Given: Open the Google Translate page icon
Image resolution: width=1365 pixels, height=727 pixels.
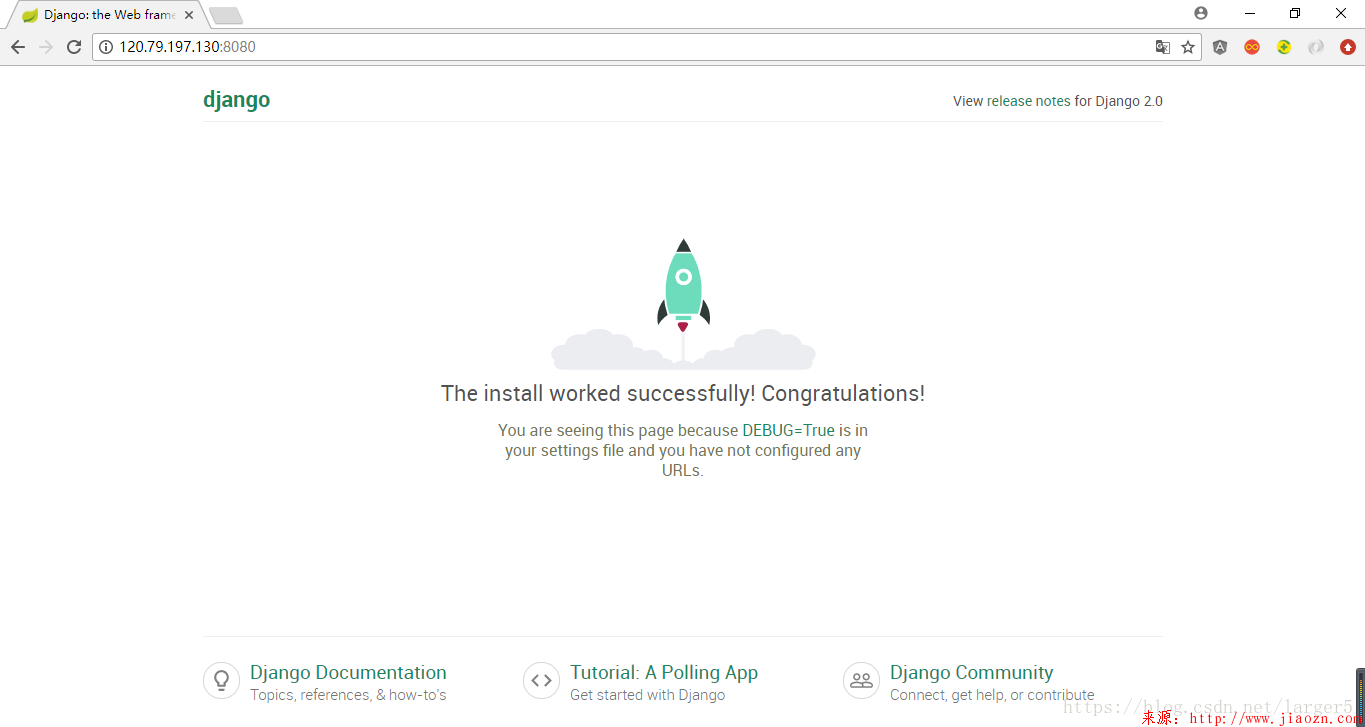Looking at the screenshot, I should pyautogui.click(x=1162, y=47).
